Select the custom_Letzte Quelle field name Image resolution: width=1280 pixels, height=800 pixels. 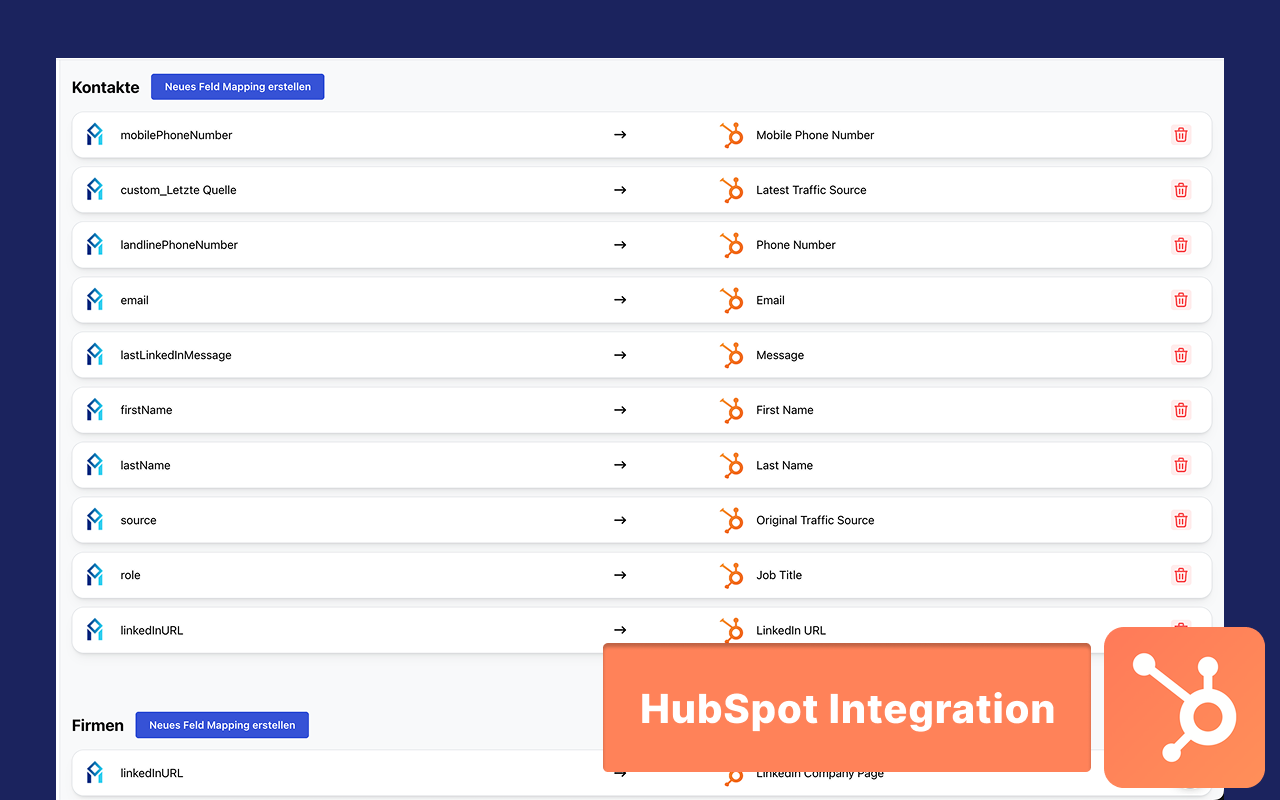(178, 190)
